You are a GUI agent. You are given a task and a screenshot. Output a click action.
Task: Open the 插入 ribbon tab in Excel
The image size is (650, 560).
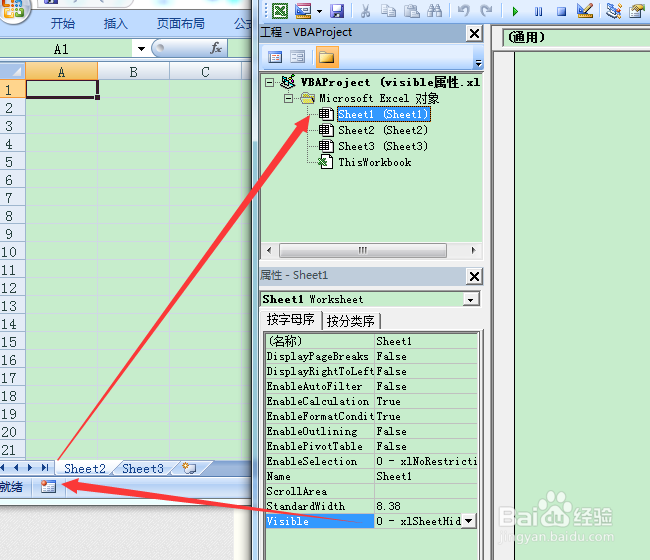[x=115, y=23]
